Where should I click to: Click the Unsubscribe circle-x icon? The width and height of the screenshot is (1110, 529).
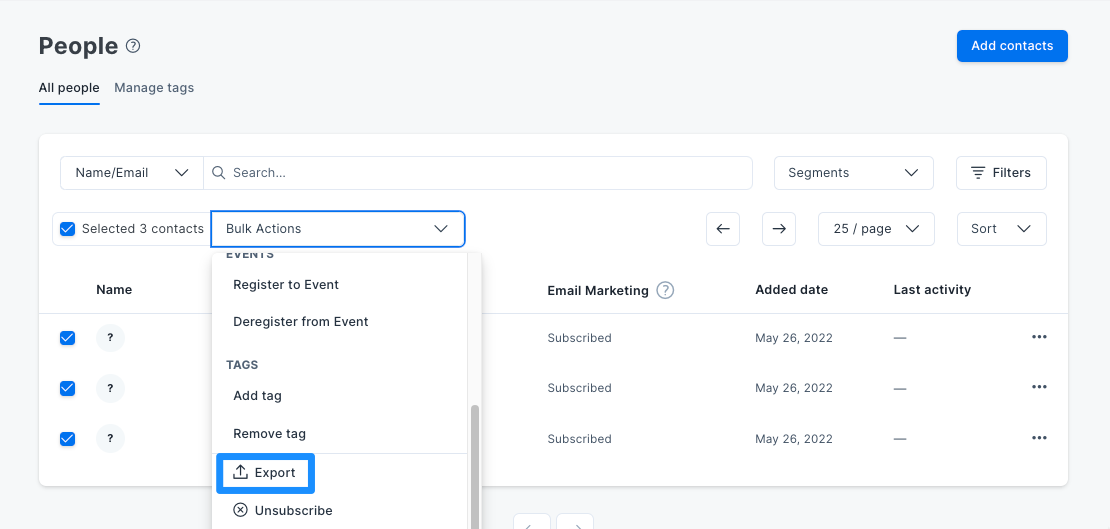(x=241, y=510)
